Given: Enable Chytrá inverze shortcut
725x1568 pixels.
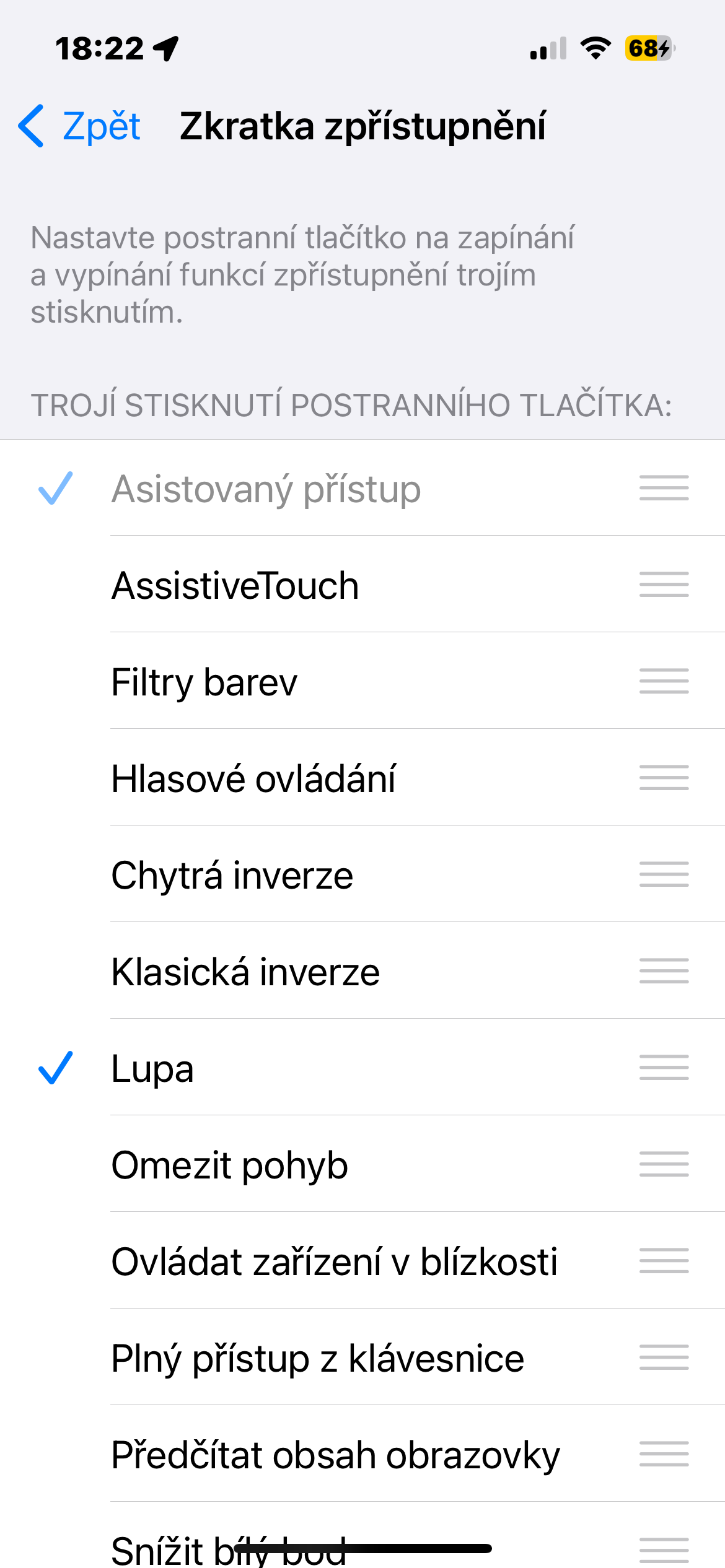Looking at the screenshot, I should point(232,875).
